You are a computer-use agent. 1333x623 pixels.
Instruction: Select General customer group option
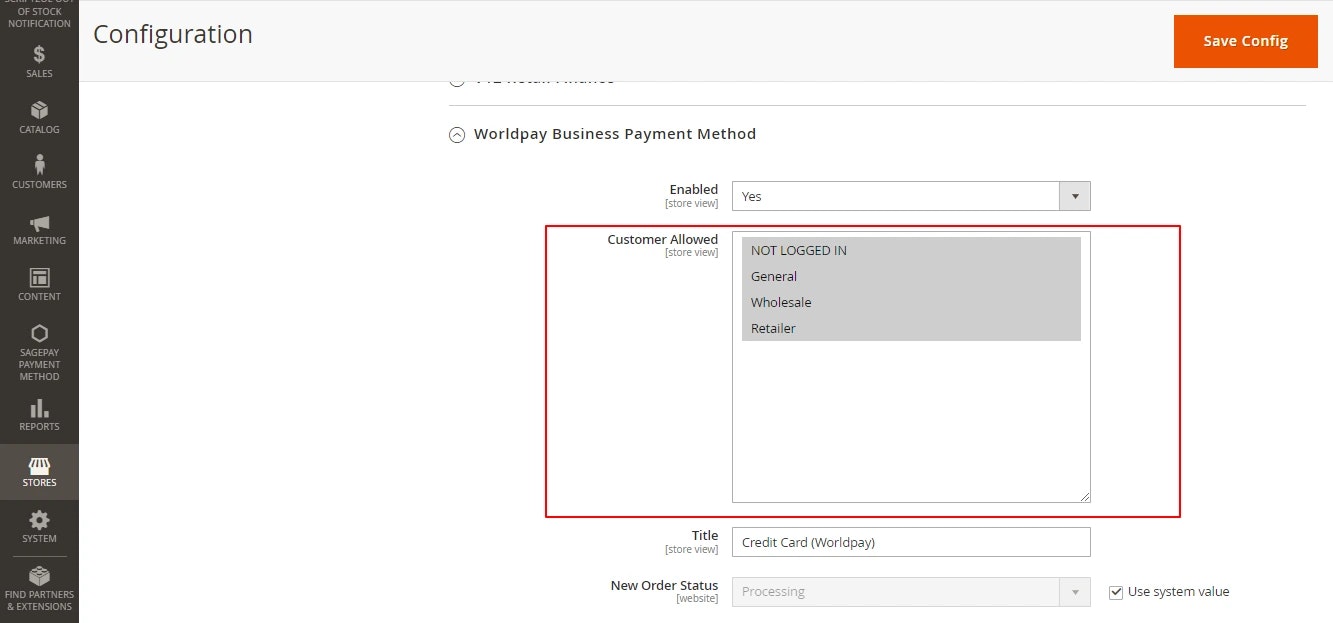point(911,276)
